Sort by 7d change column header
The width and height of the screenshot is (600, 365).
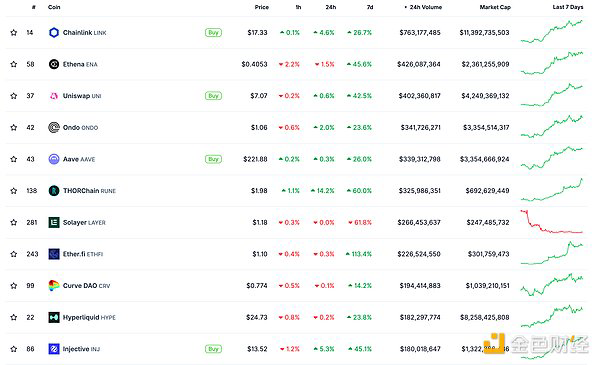point(370,7)
